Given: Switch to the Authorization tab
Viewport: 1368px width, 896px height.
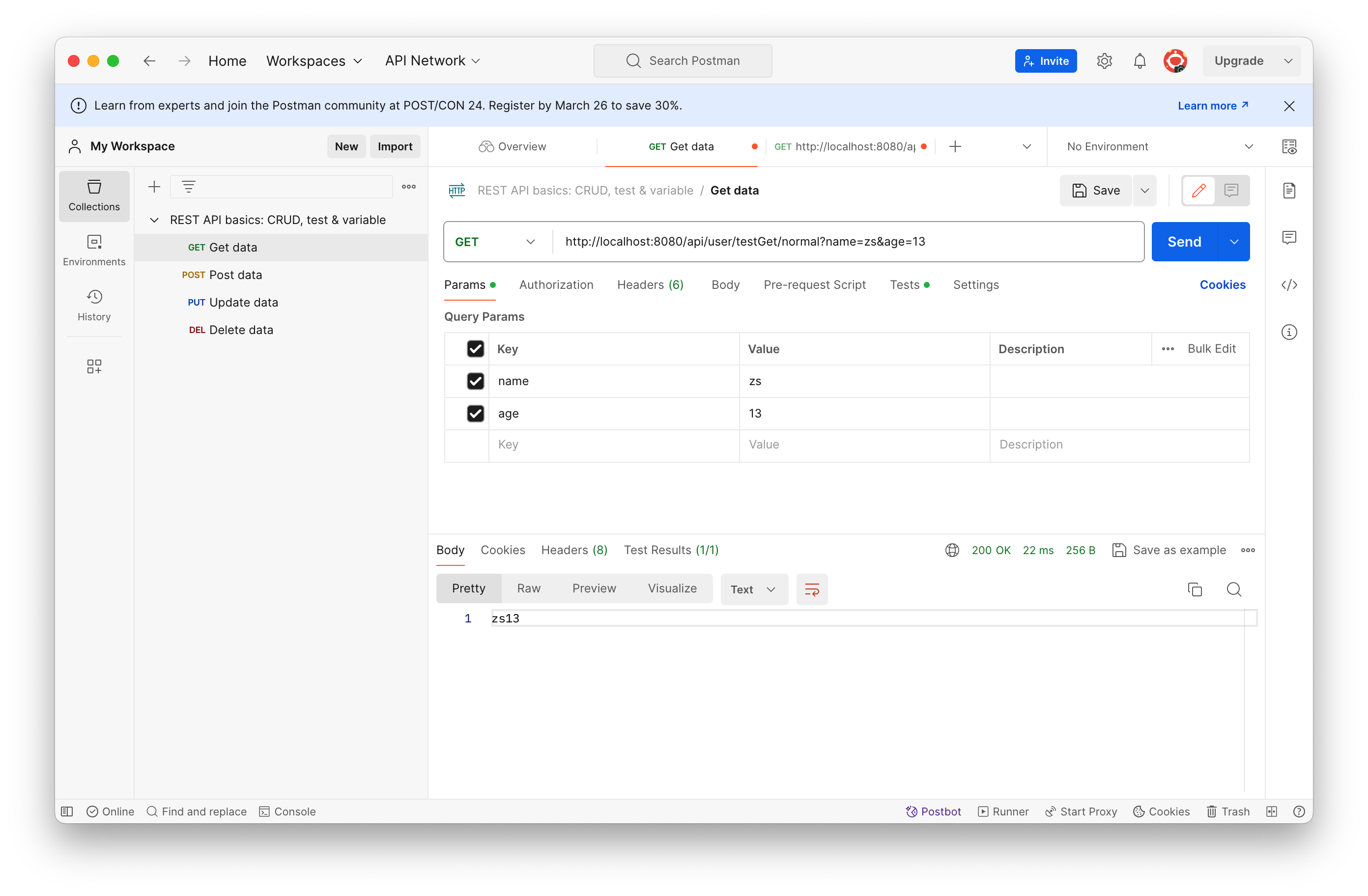Looking at the screenshot, I should coord(557,285).
